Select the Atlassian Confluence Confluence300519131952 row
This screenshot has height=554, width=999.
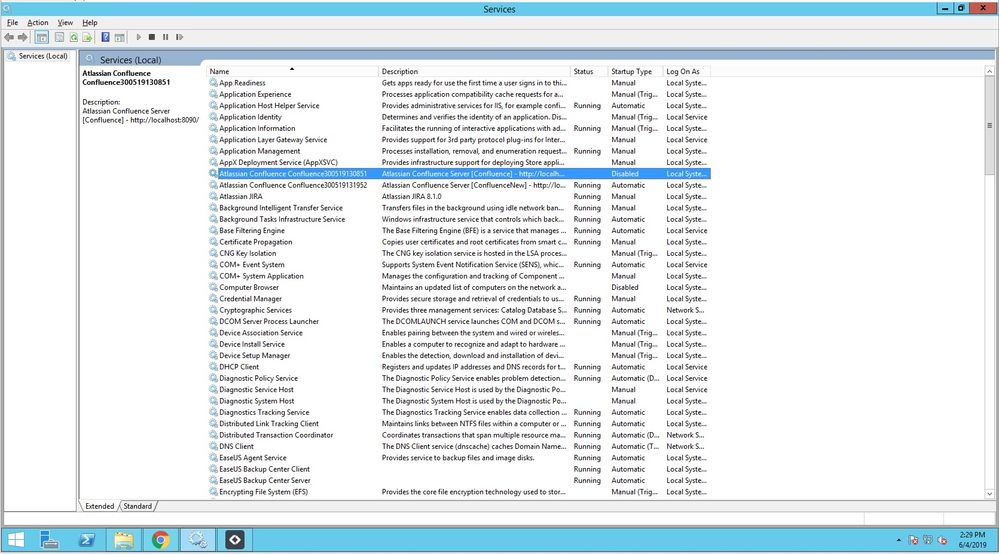click(x=459, y=185)
